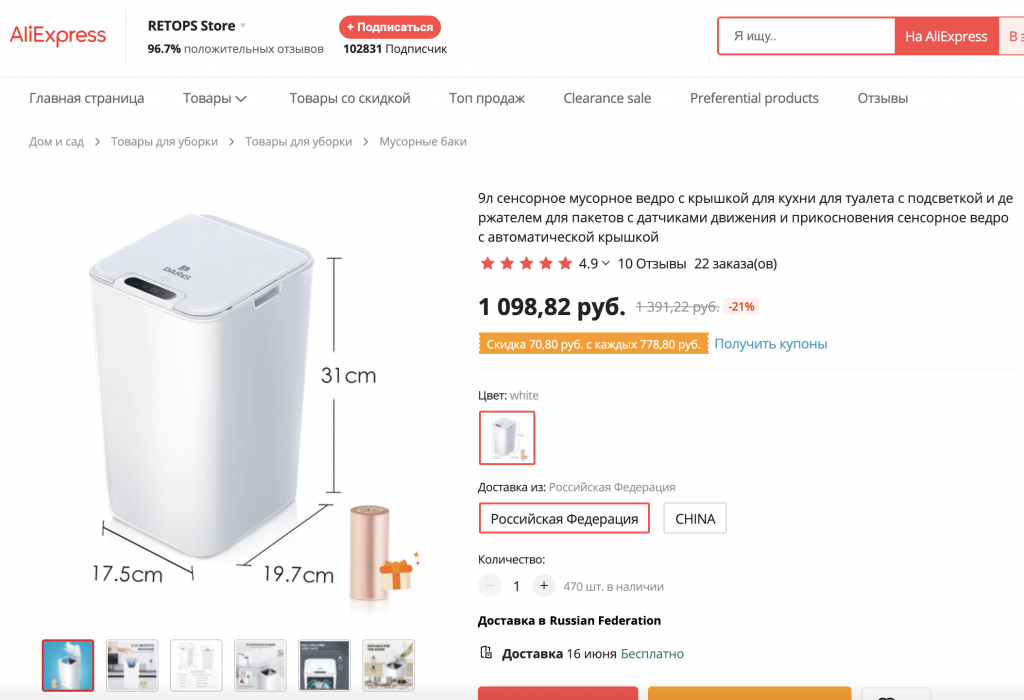Select shipping from CHINA
1024x700 pixels.
click(x=695, y=519)
